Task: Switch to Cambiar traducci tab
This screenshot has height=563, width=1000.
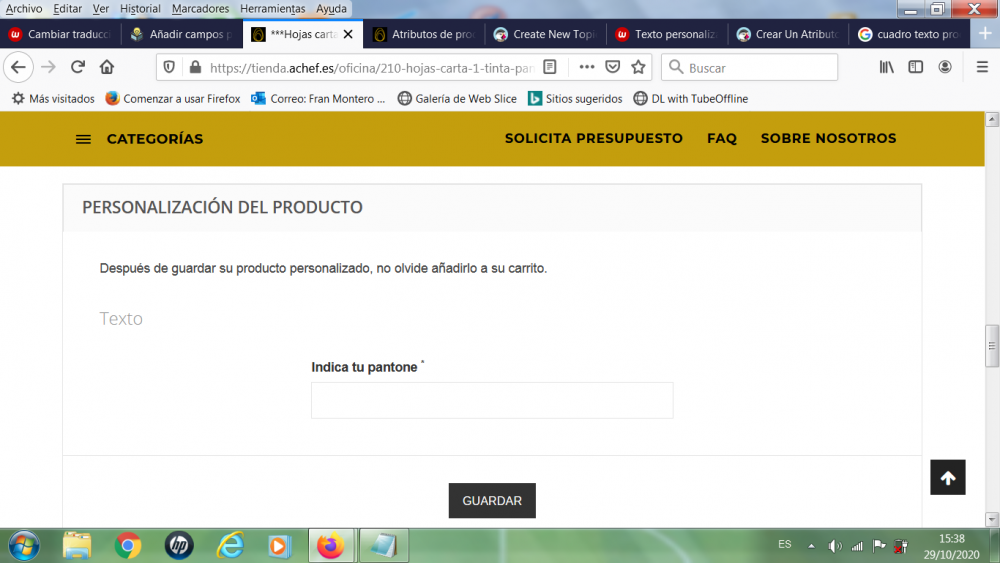Action: pos(60,34)
